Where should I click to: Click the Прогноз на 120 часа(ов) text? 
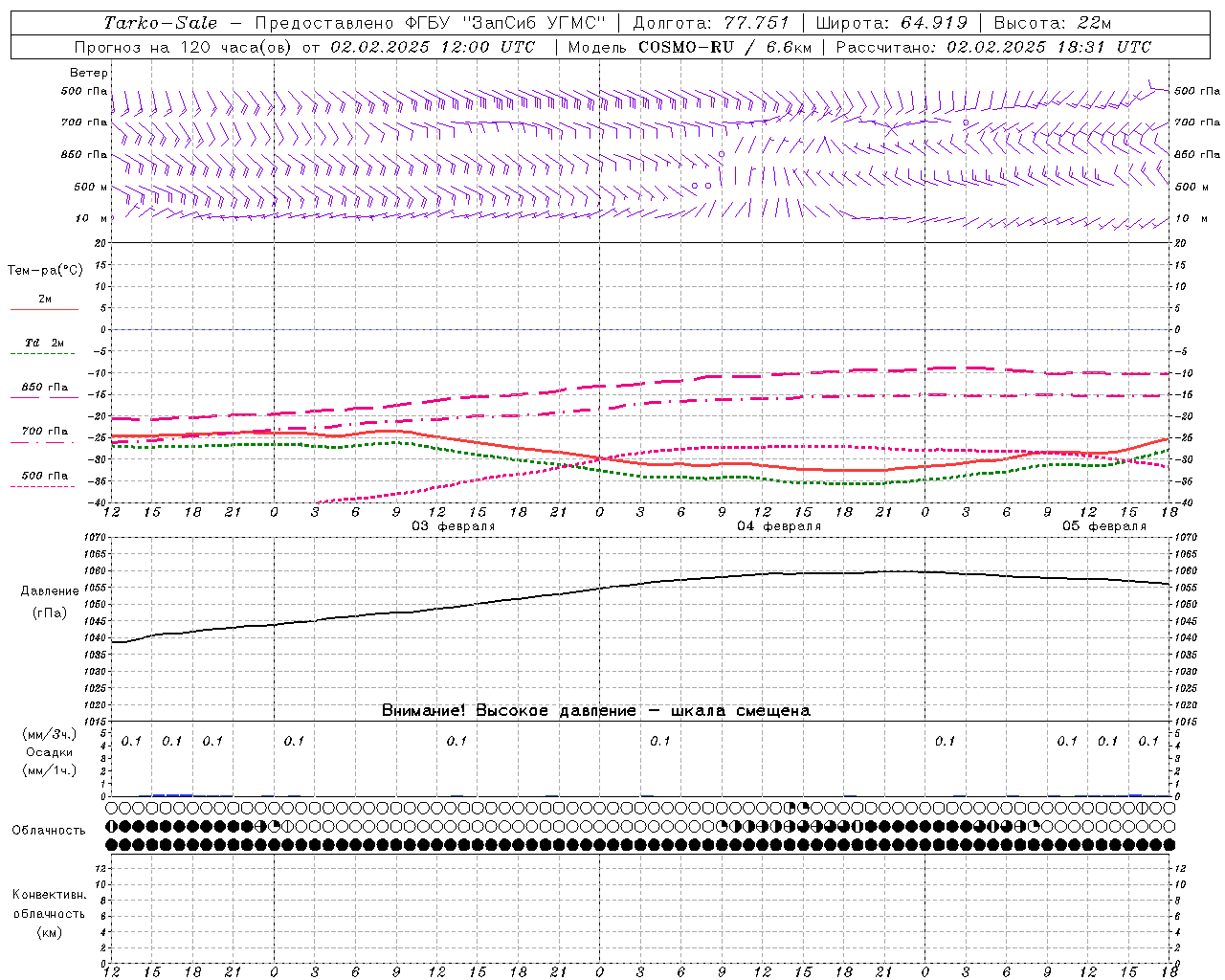pos(183,47)
